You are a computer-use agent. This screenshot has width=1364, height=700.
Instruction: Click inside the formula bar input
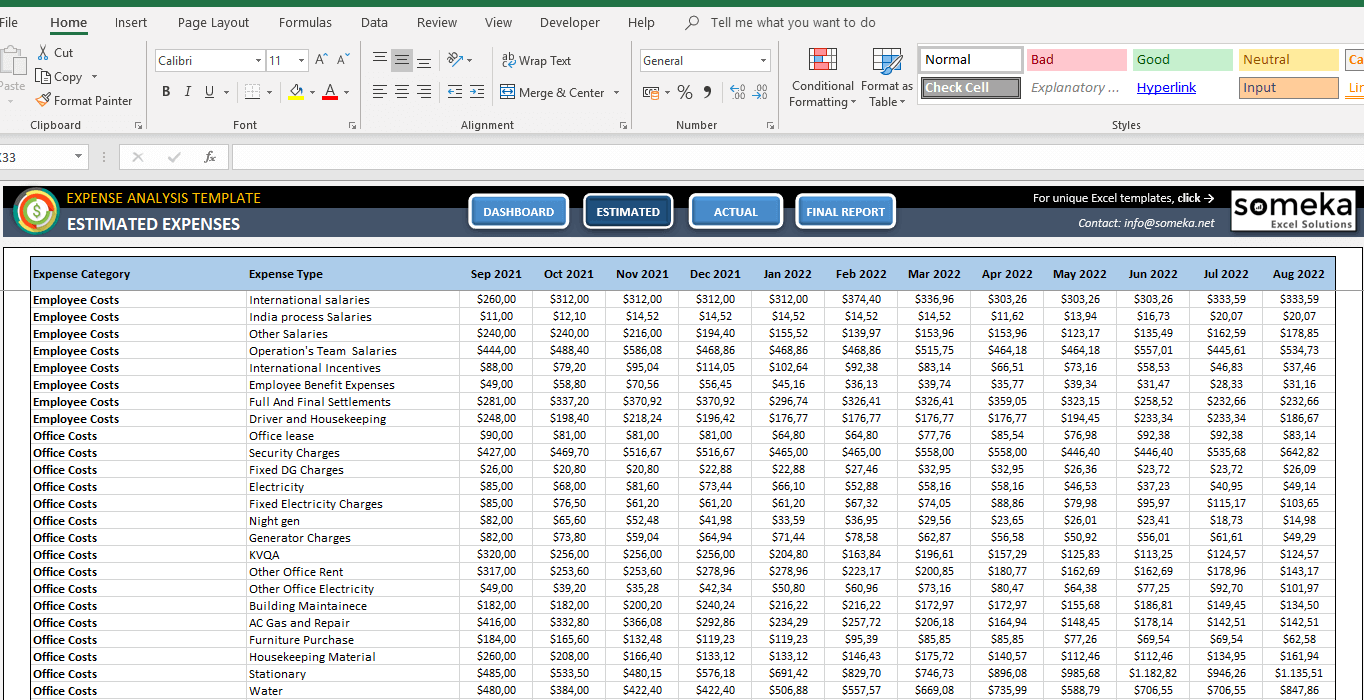click(790, 157)
